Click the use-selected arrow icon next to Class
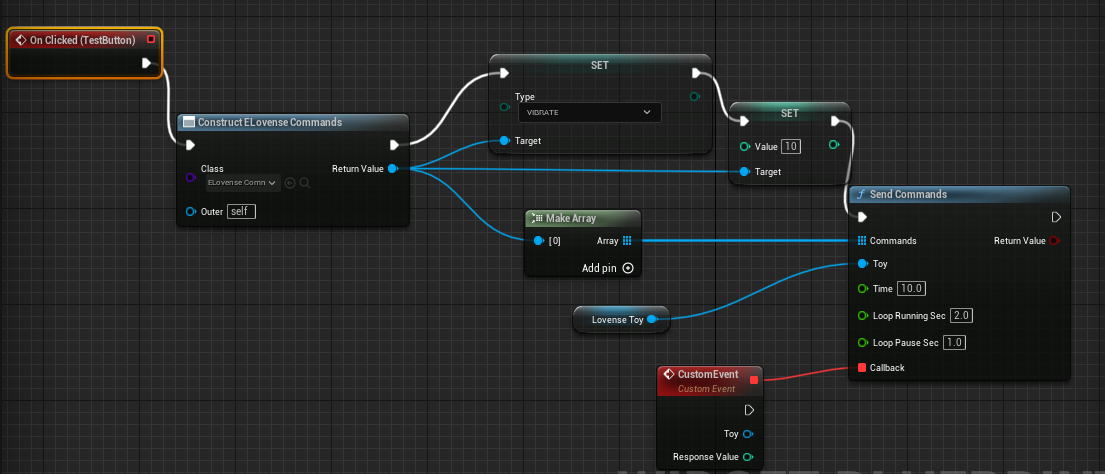 click(290, 183)
